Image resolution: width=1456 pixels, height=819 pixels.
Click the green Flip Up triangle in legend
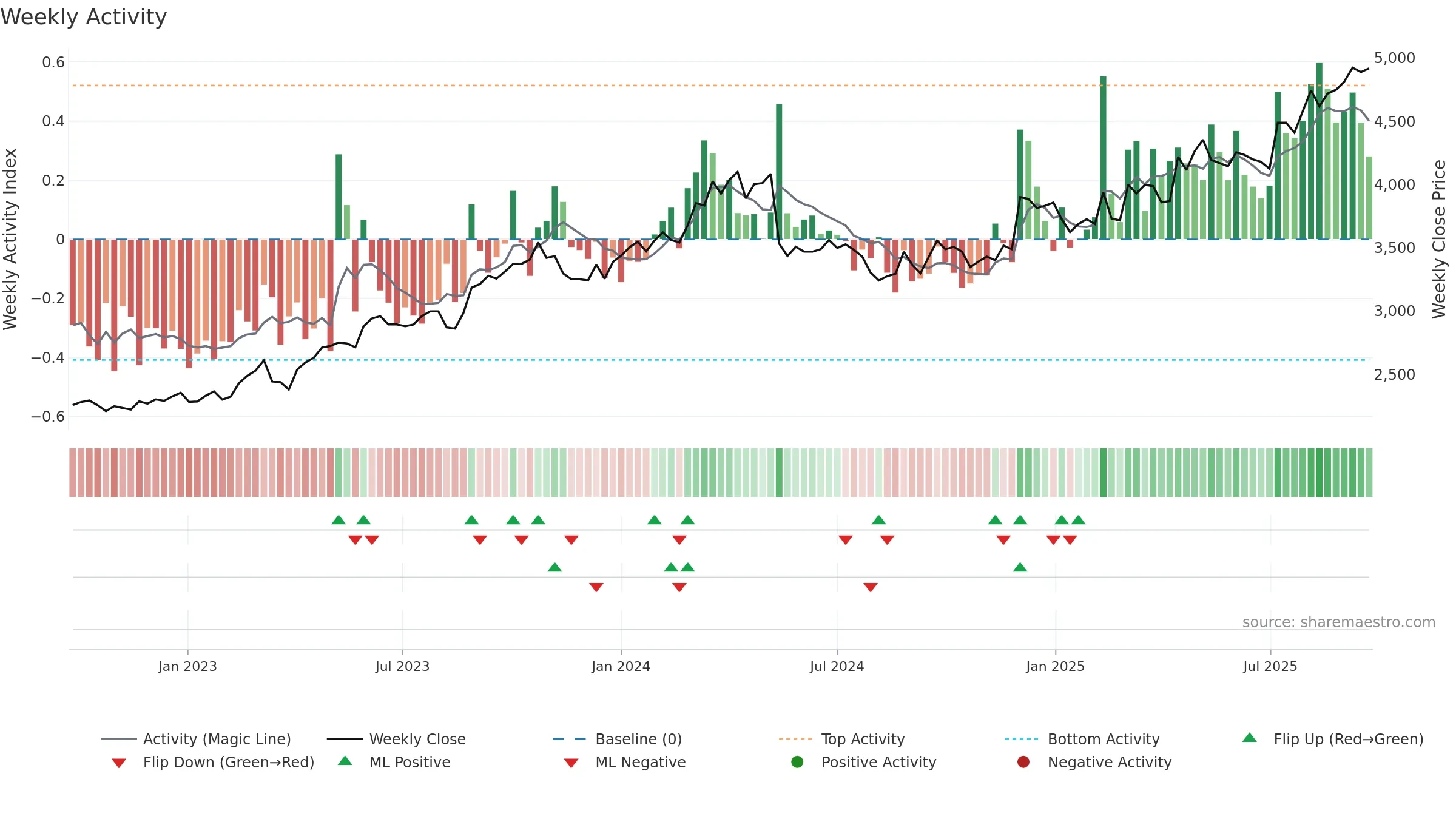tap(1250, 738)
